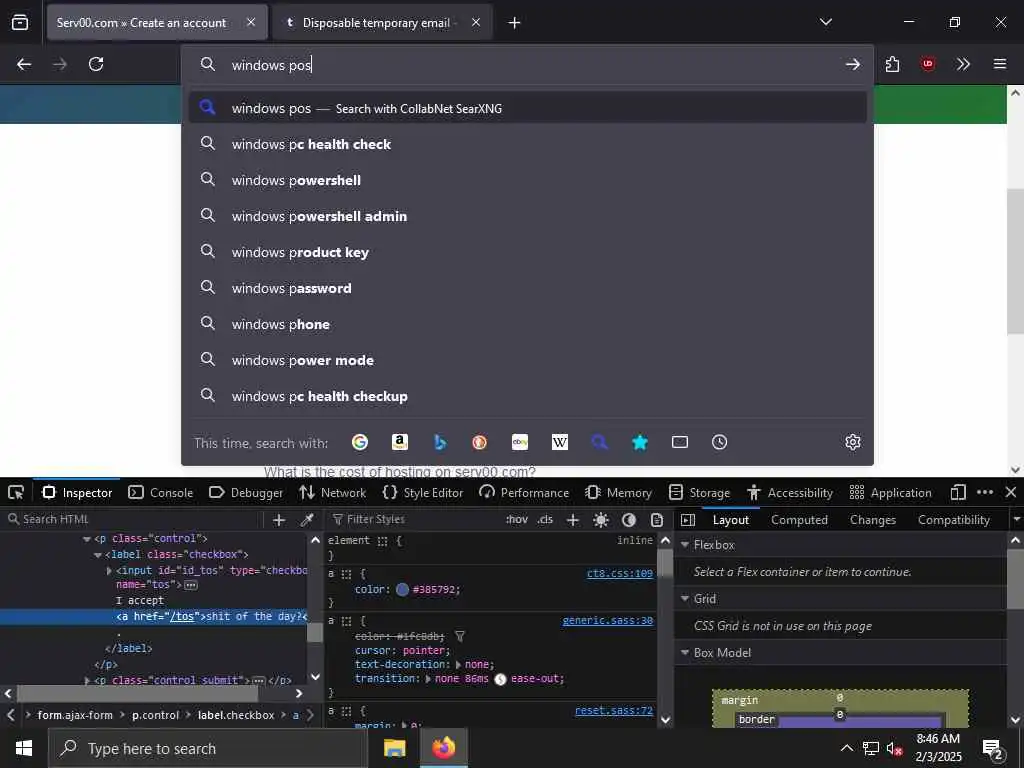Open the Extensions puzzle icon

[x=893, y=64]
